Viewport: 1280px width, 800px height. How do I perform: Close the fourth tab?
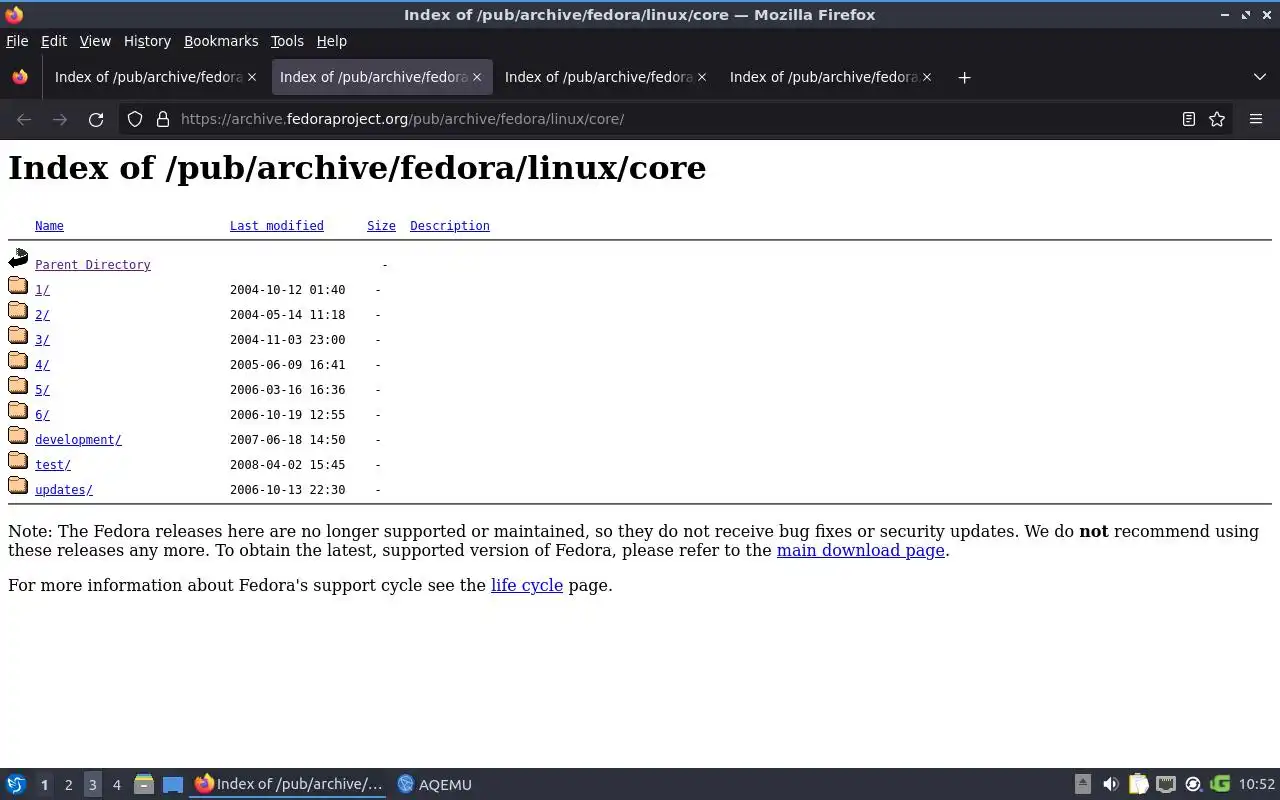pyautogui.click(x=927, y=77)
